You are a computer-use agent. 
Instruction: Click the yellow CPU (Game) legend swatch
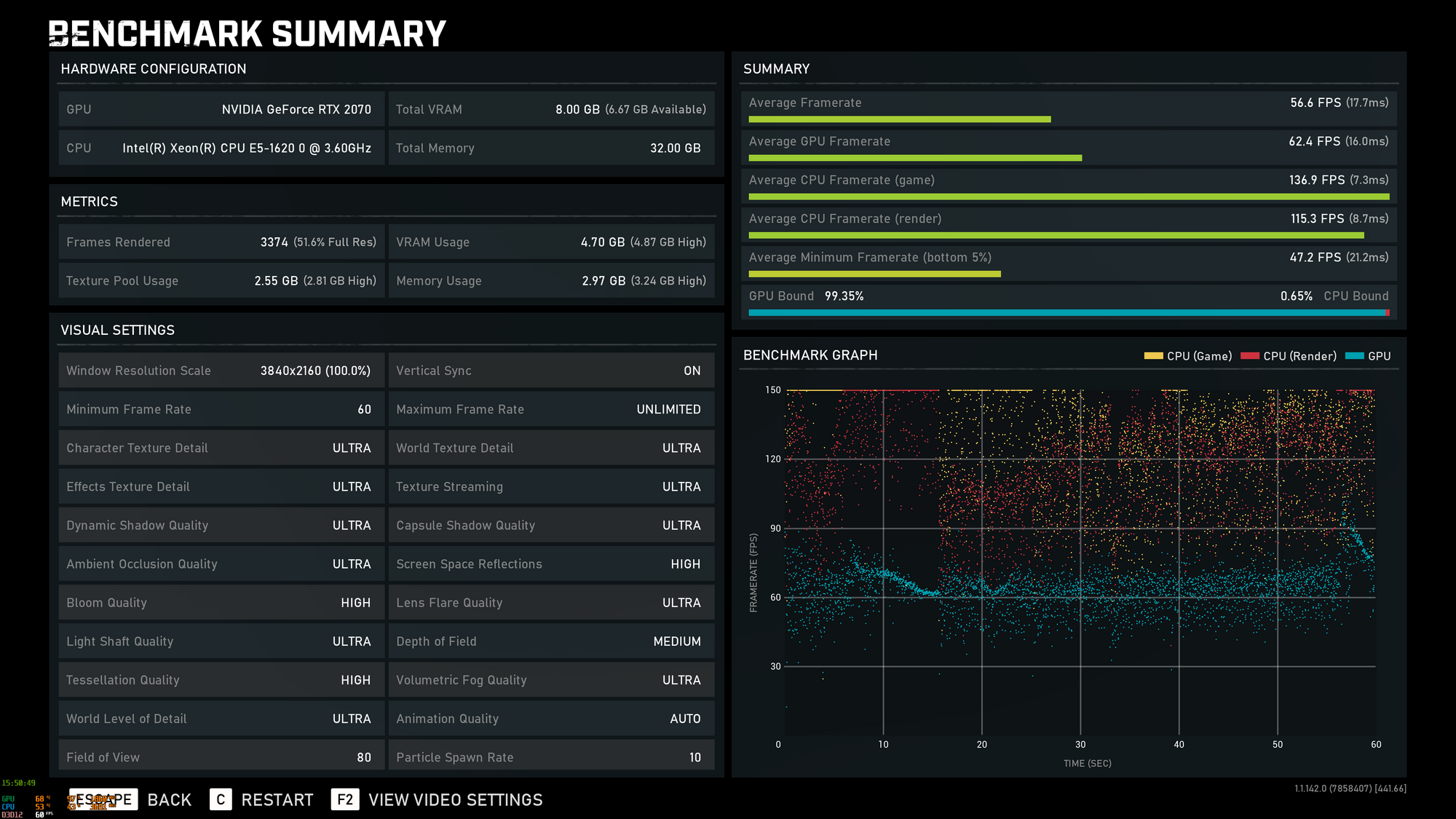[1153, 356]
